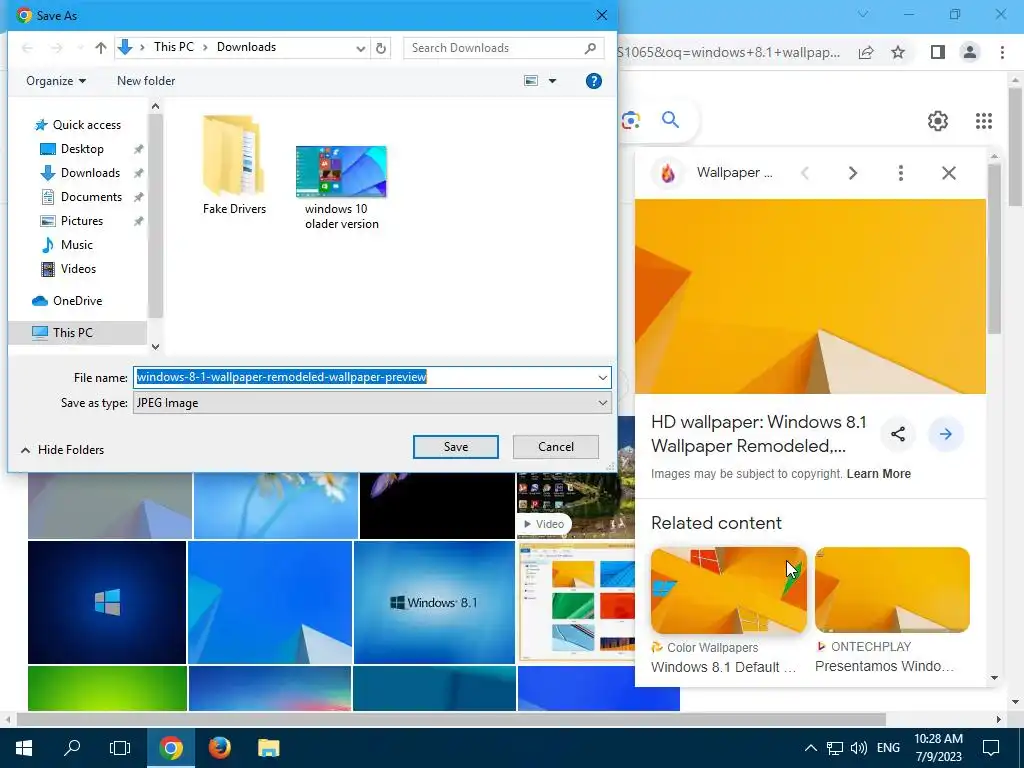This screenshot has width=1024, height=768.
Task: Go to previous image in preview panel
Action: click(805, 173)
